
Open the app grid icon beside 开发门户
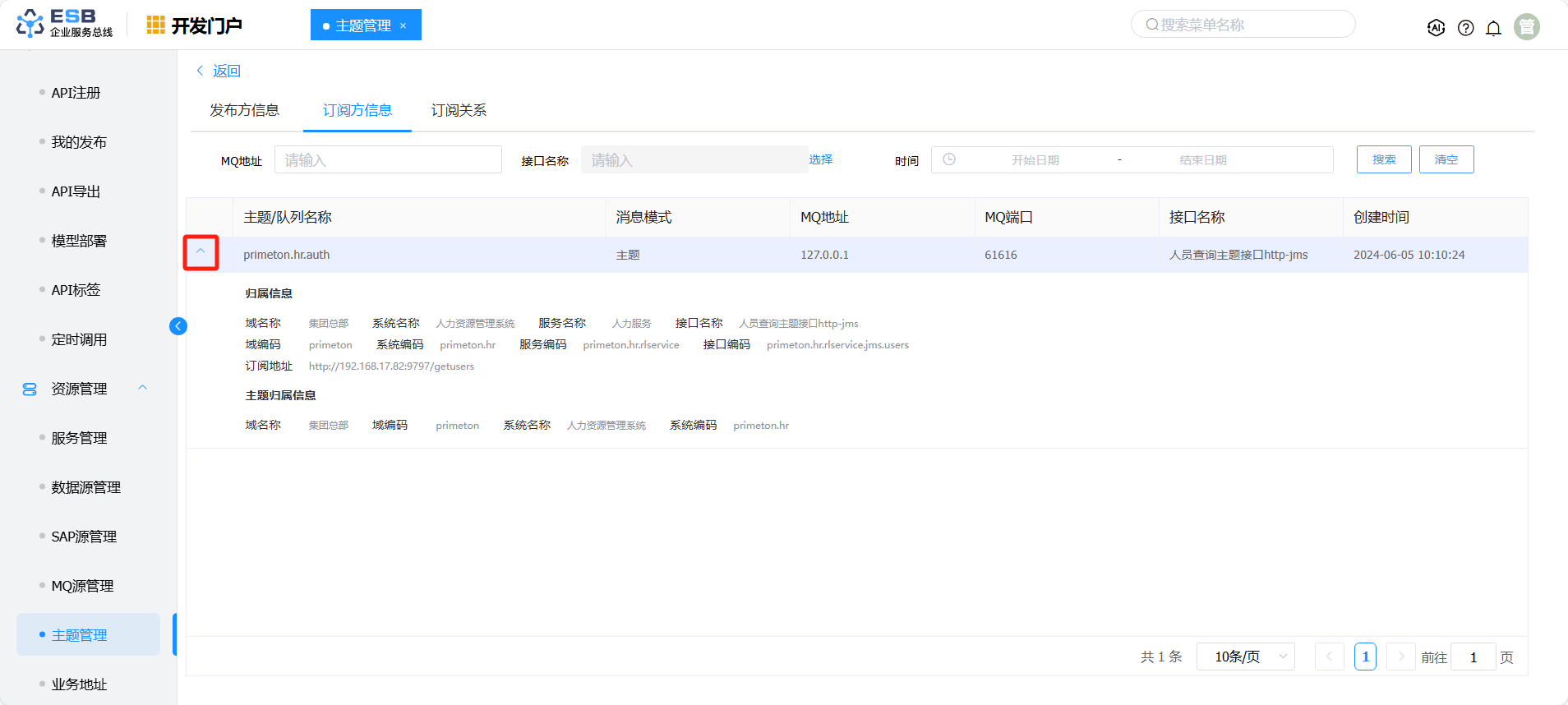point(155,25)
